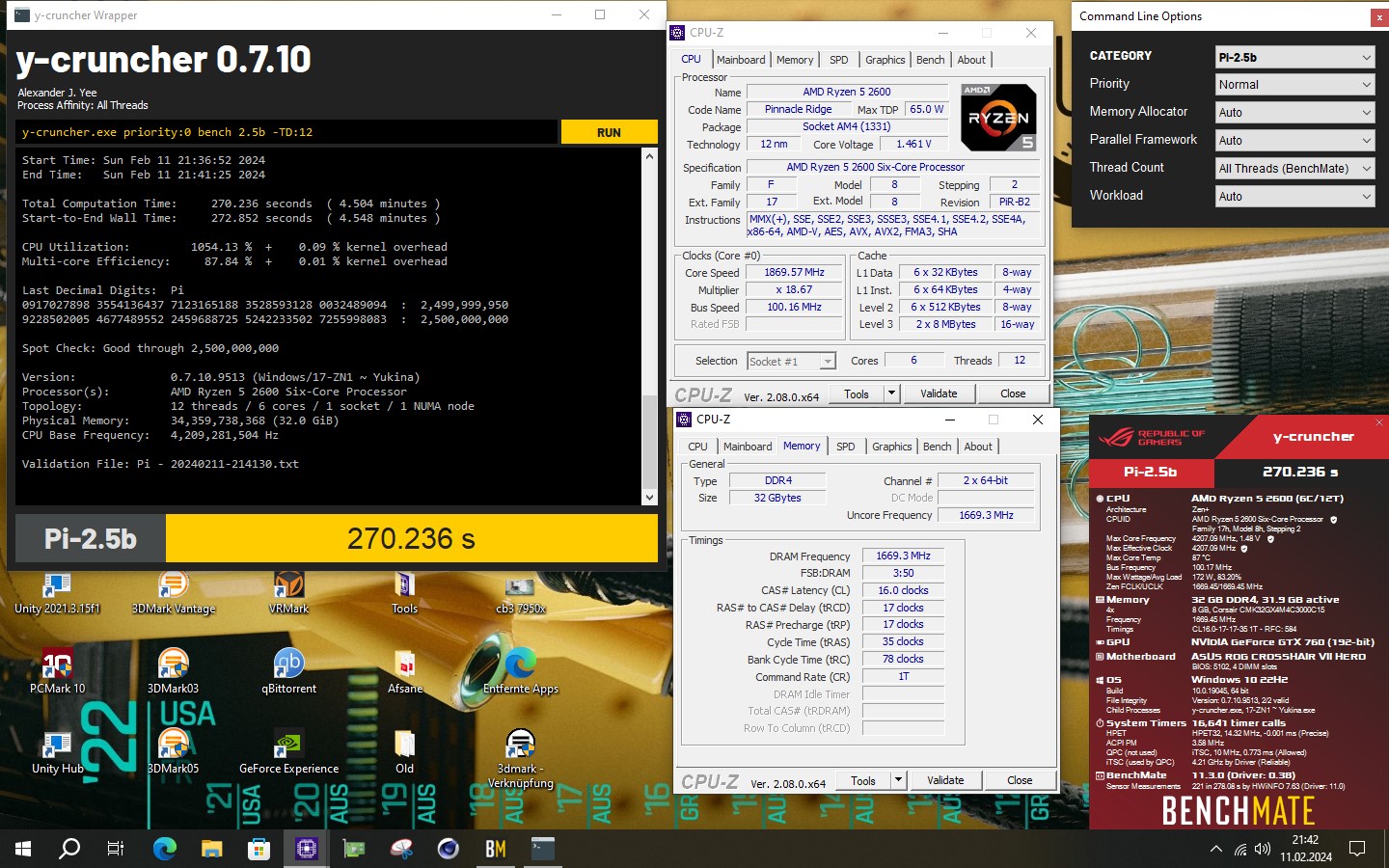Viewport: 1389px width, 868px height.
Task: Open the volume icon in system tray
Action: point(1263,850)
